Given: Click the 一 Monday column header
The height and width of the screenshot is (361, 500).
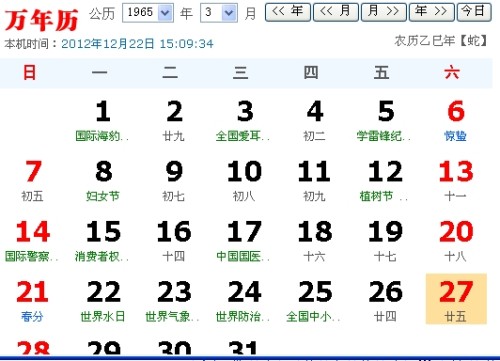Looking at the screenshot, I should click(x=99, y=73).
